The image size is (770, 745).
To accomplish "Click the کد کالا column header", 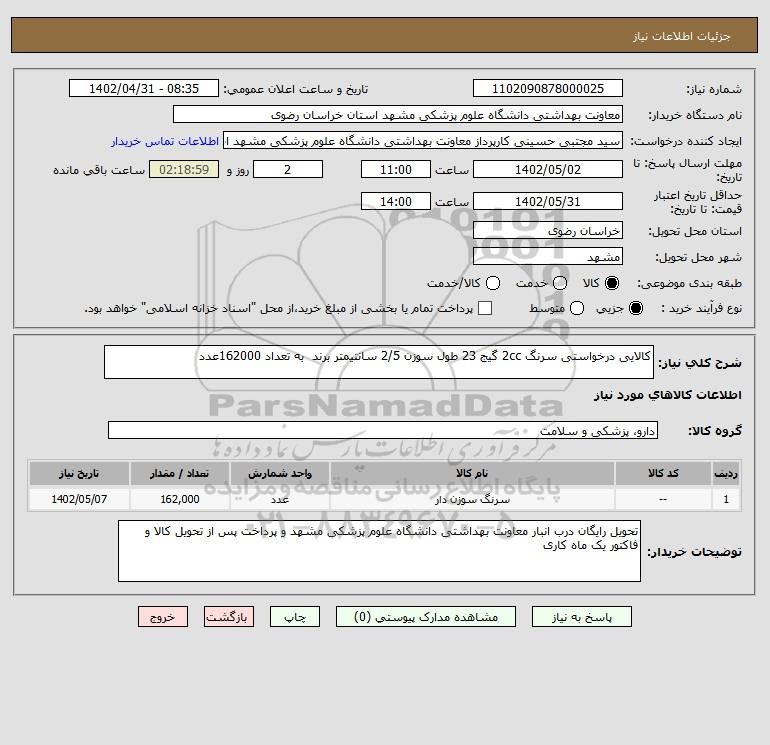I will point(663,473).
